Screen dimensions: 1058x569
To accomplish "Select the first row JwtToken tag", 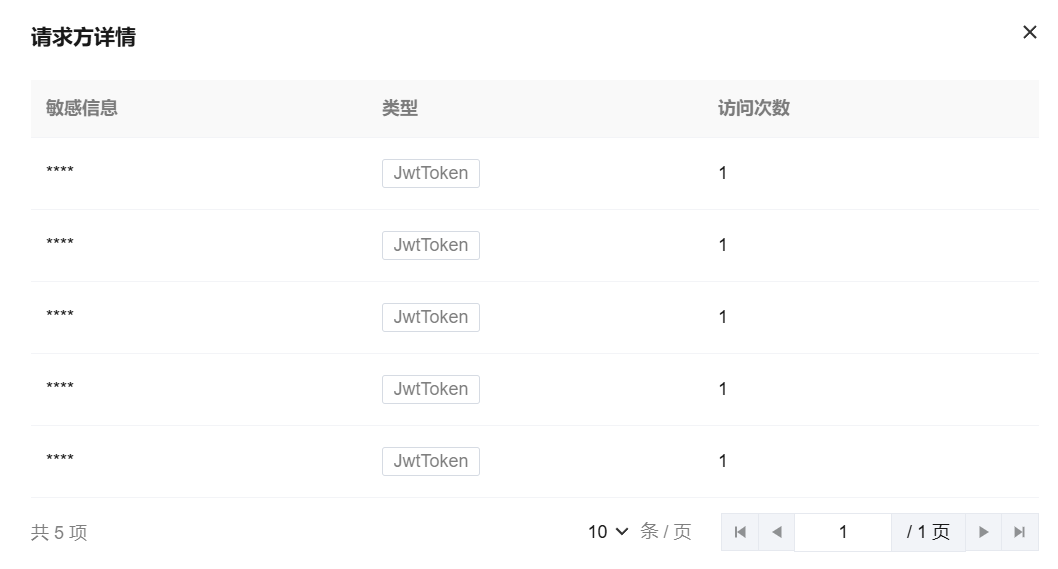I will (x=430, y=173).
